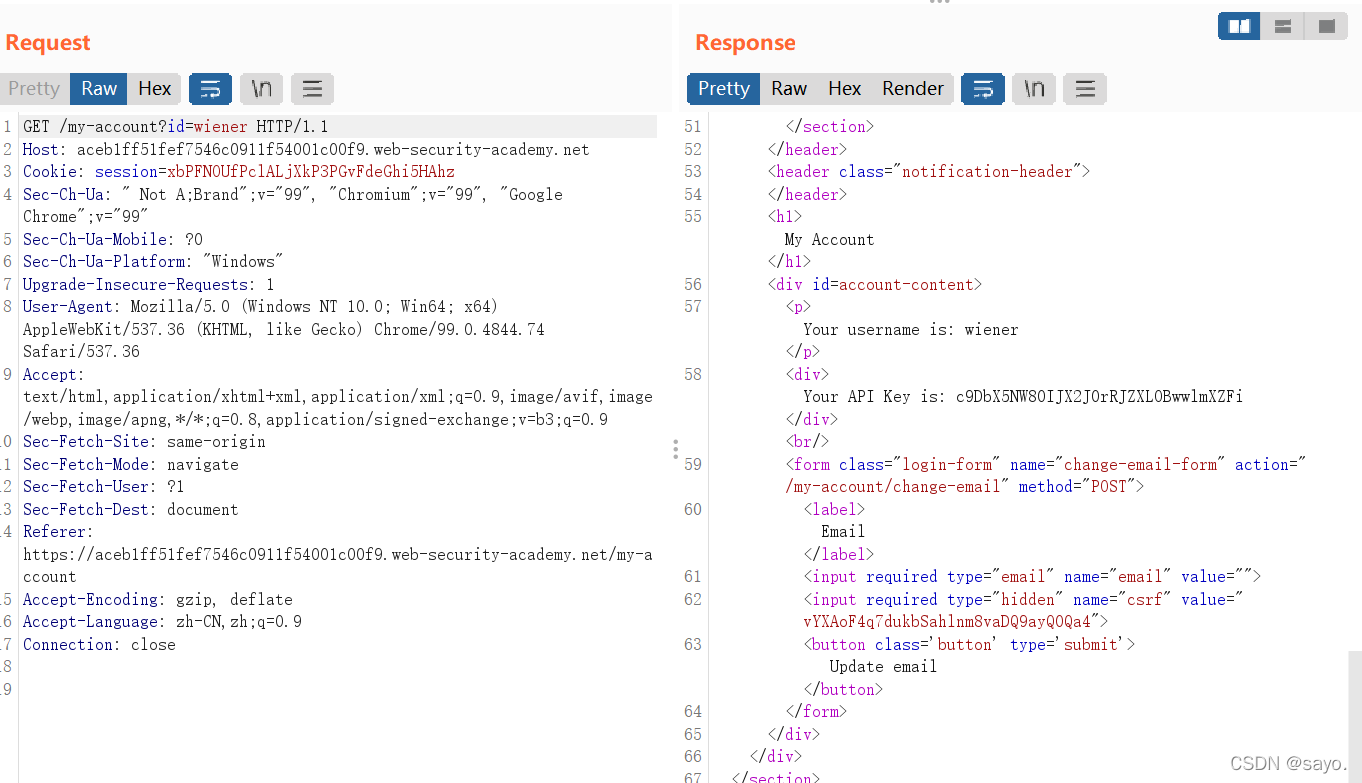Screen dimensions: 1362x783
Task: Click the Accept-Language header line
Action: [x=163, y=622]
